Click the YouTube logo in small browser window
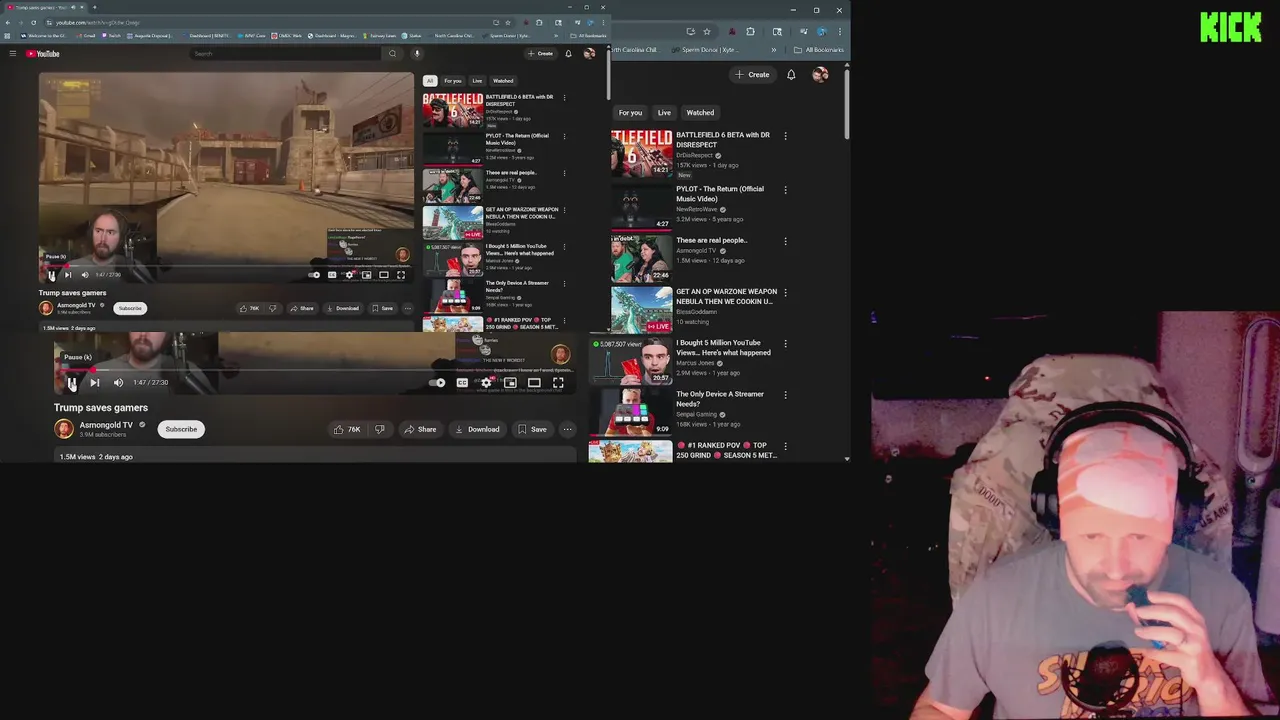 tap(43, 53)
